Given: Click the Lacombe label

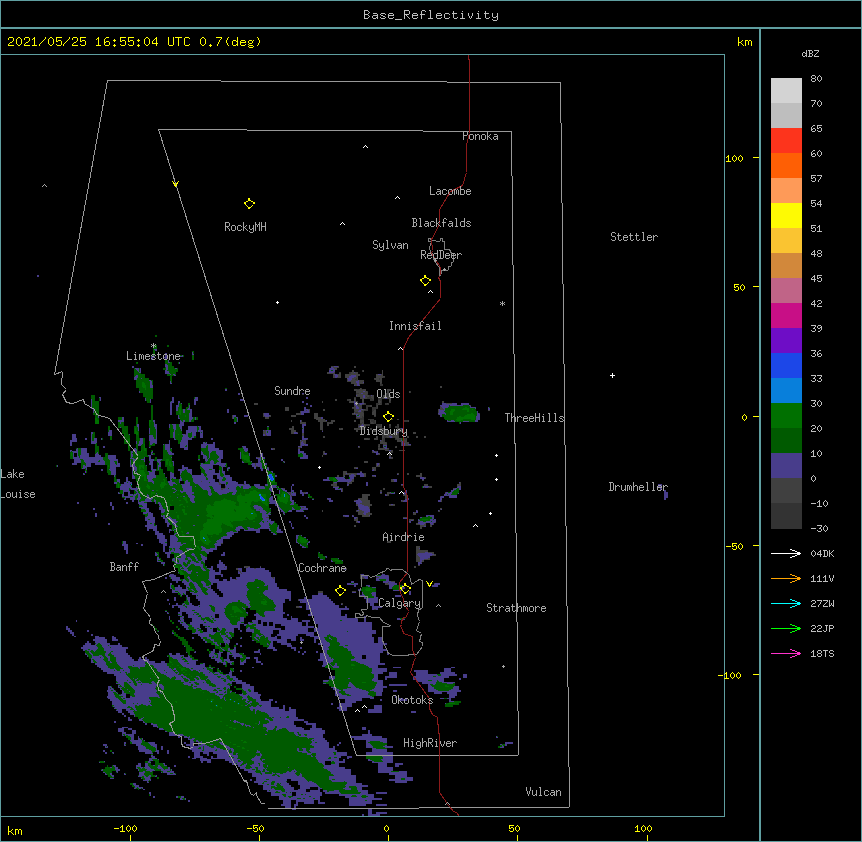Looking at the screenshot, I should pos(450,191).
